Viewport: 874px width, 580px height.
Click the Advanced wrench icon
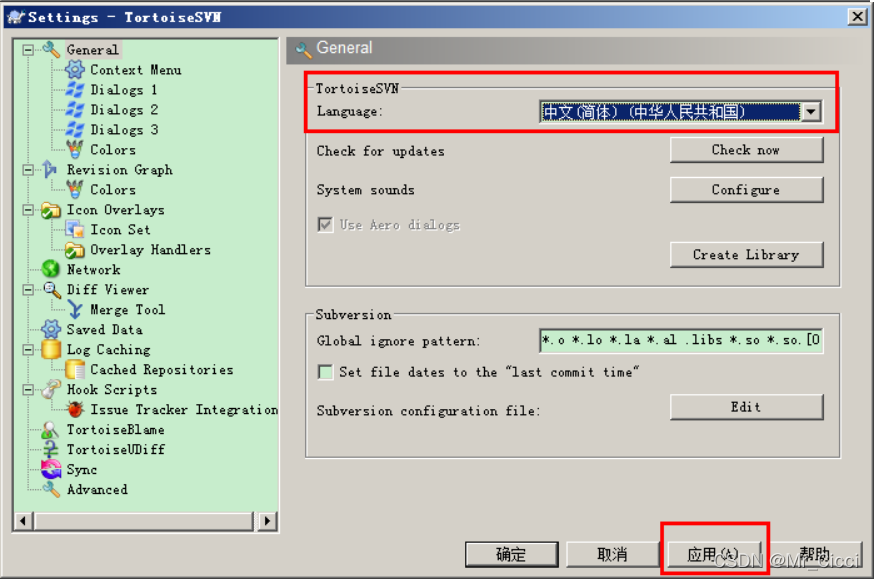click(x=51, y=490)
